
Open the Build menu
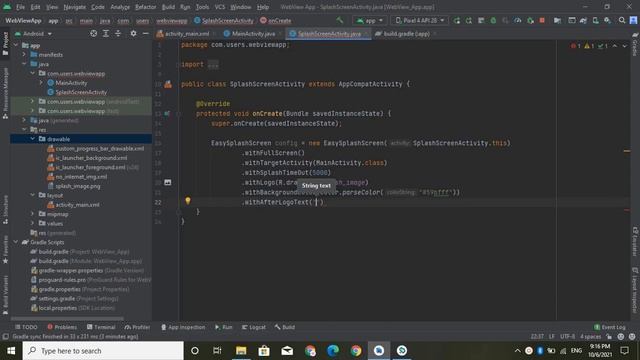pyautogui.click(x=168, y=7)
